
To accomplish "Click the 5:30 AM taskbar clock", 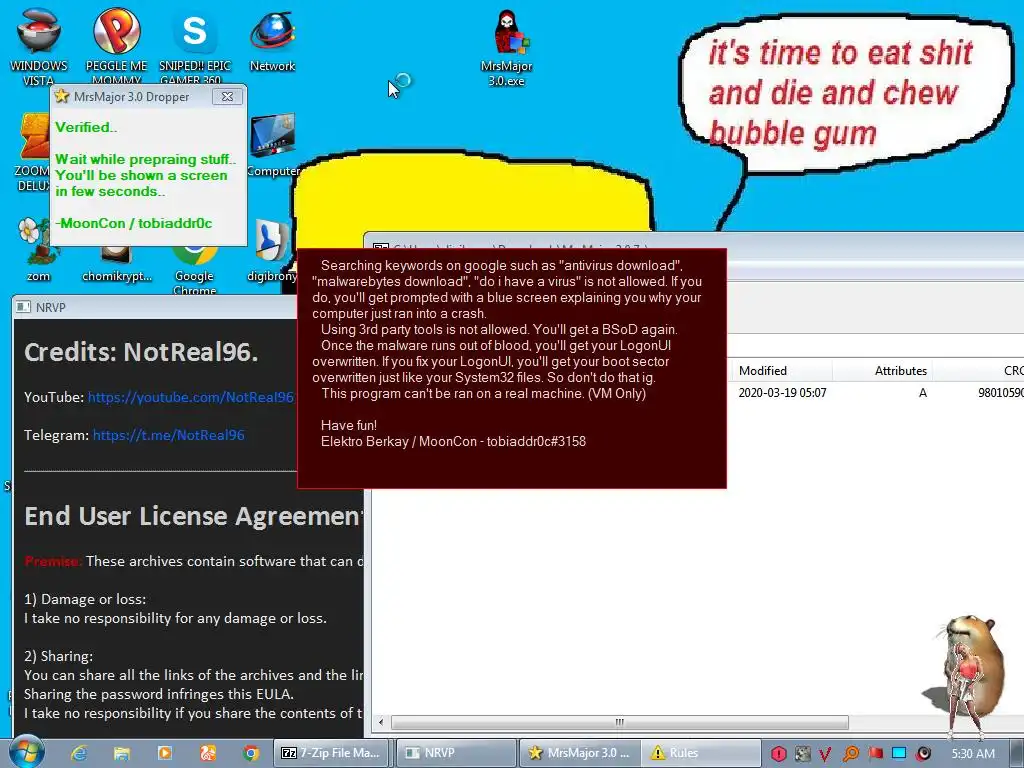I will 973,754.
